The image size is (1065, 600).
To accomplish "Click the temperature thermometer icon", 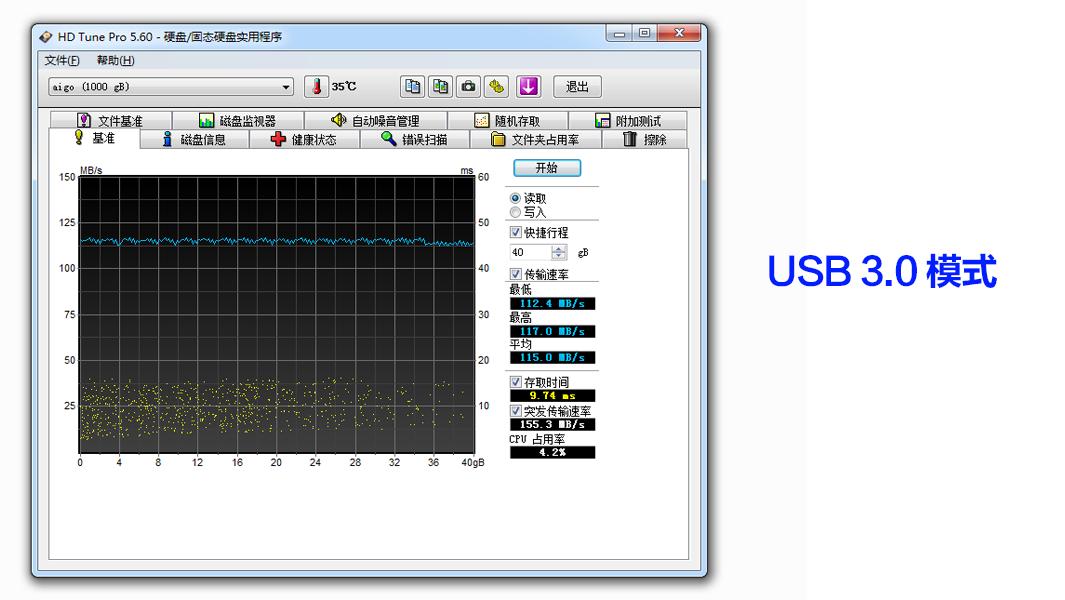I will pos(316,87).
